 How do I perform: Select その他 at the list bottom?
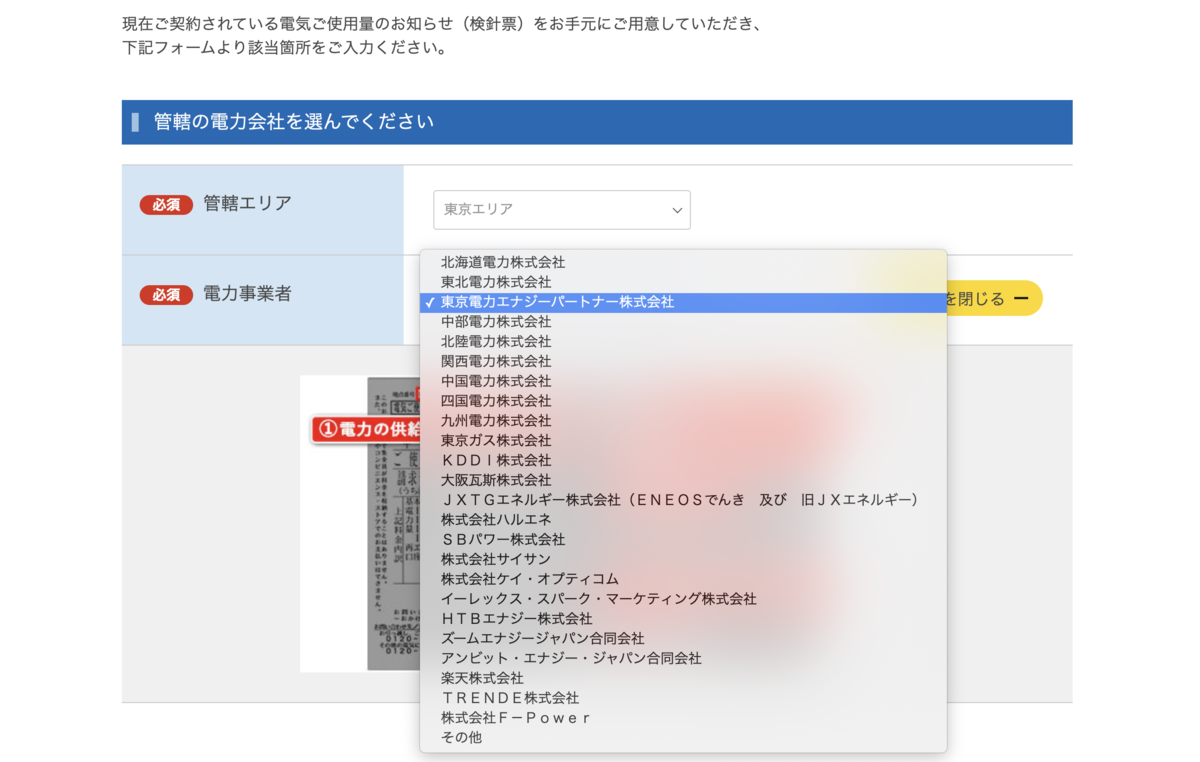683,738
